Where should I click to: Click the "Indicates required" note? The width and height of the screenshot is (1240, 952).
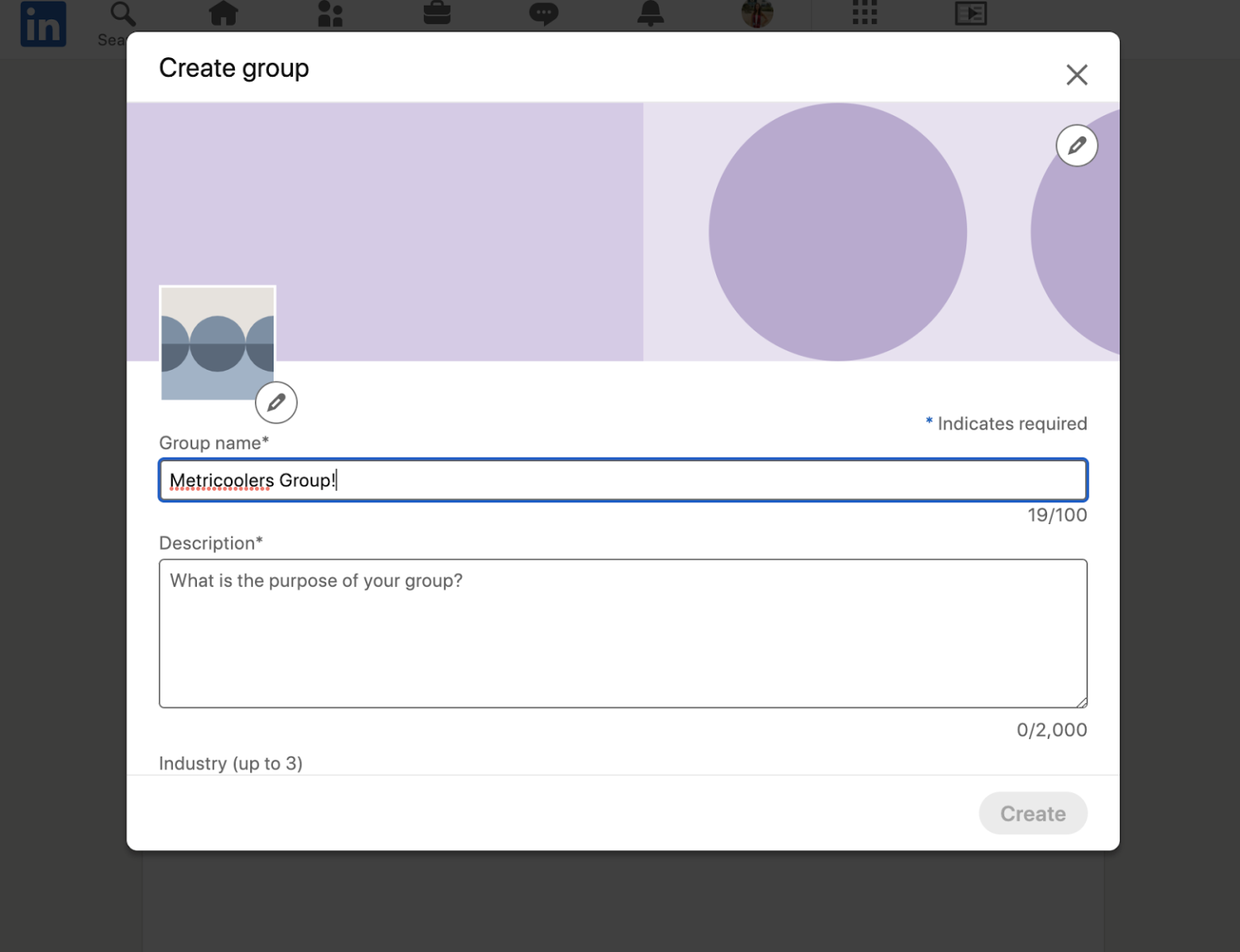pos(1007,423)
